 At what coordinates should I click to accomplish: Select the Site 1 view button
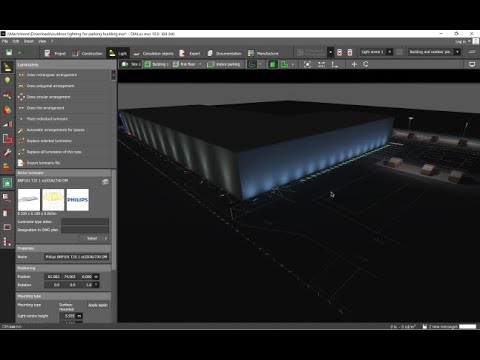(x=131, y=64)
